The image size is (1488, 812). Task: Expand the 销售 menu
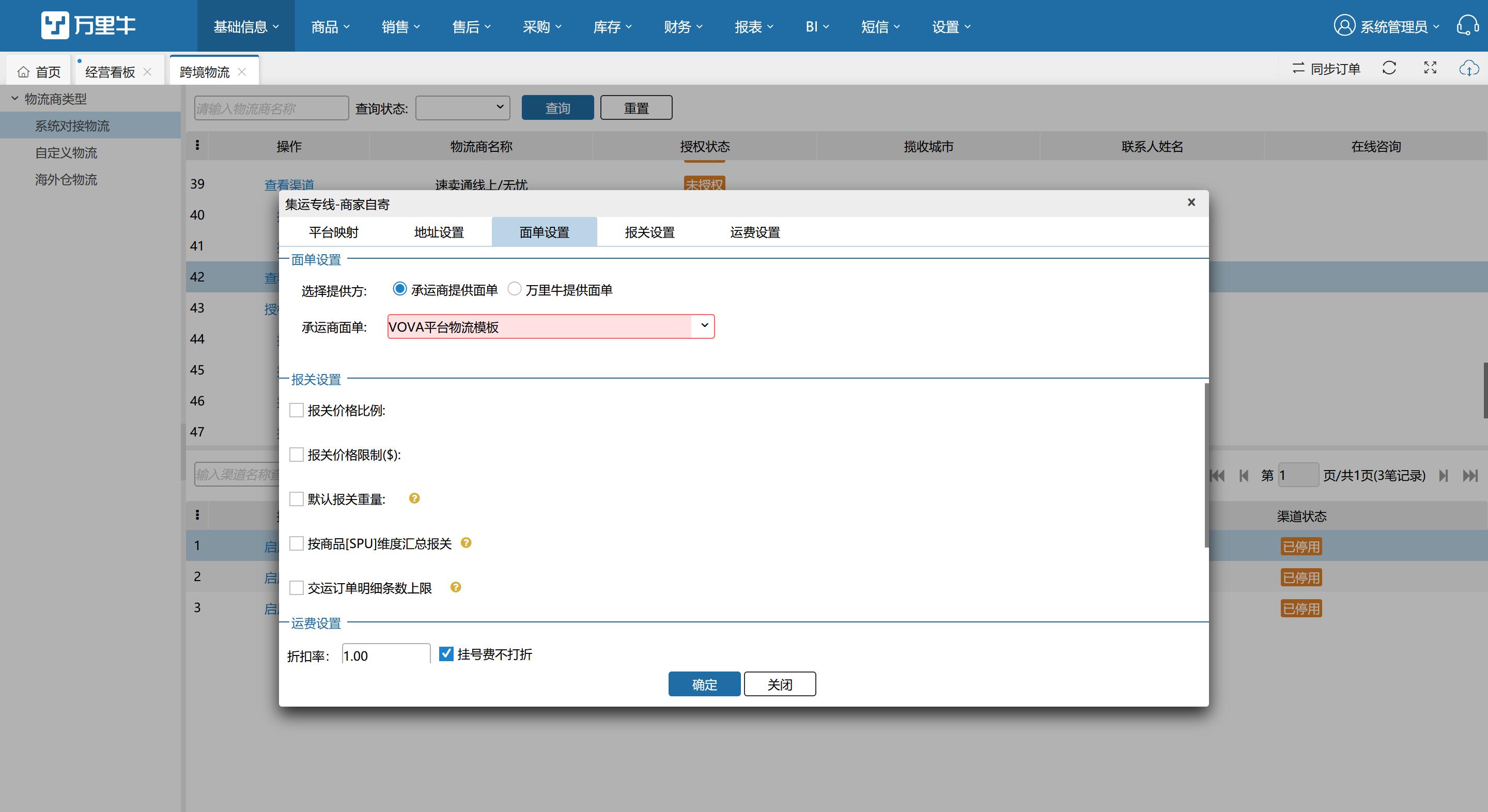pos(401,26)
